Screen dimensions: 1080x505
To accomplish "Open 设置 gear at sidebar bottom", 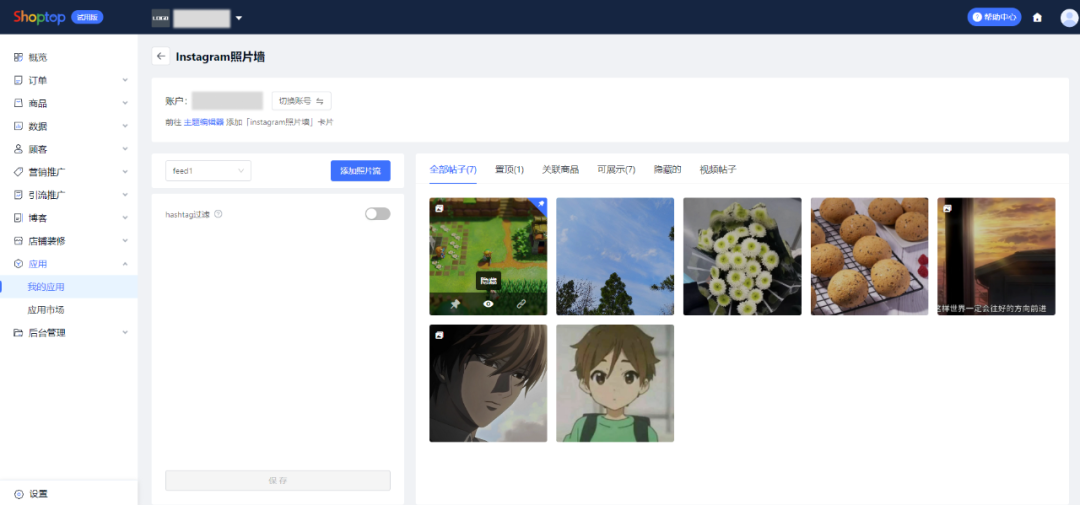I will pos(19,494).
